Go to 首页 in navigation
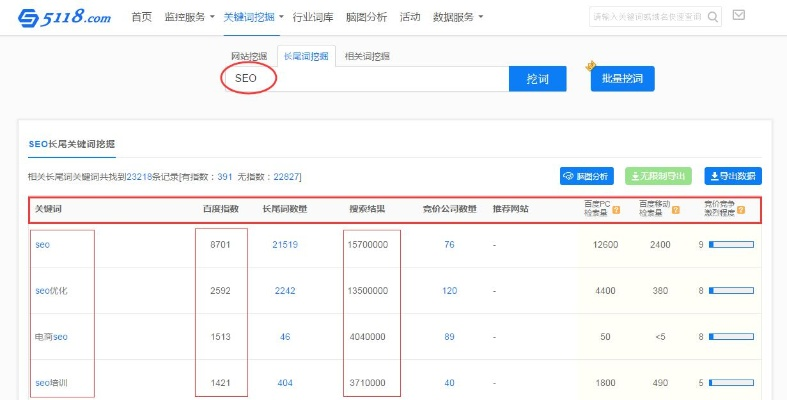The width and height of the screenshot is (787, 400). [142, 17]
